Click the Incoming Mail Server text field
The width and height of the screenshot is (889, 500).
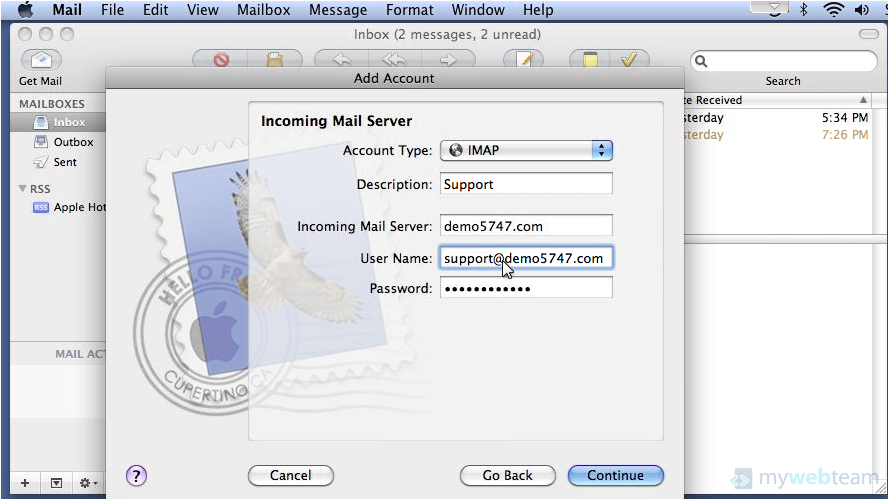pos(525,226)
